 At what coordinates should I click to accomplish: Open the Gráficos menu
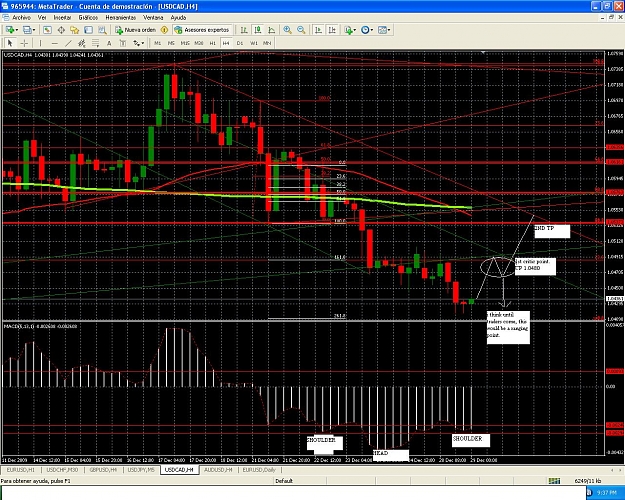point(88,18)
